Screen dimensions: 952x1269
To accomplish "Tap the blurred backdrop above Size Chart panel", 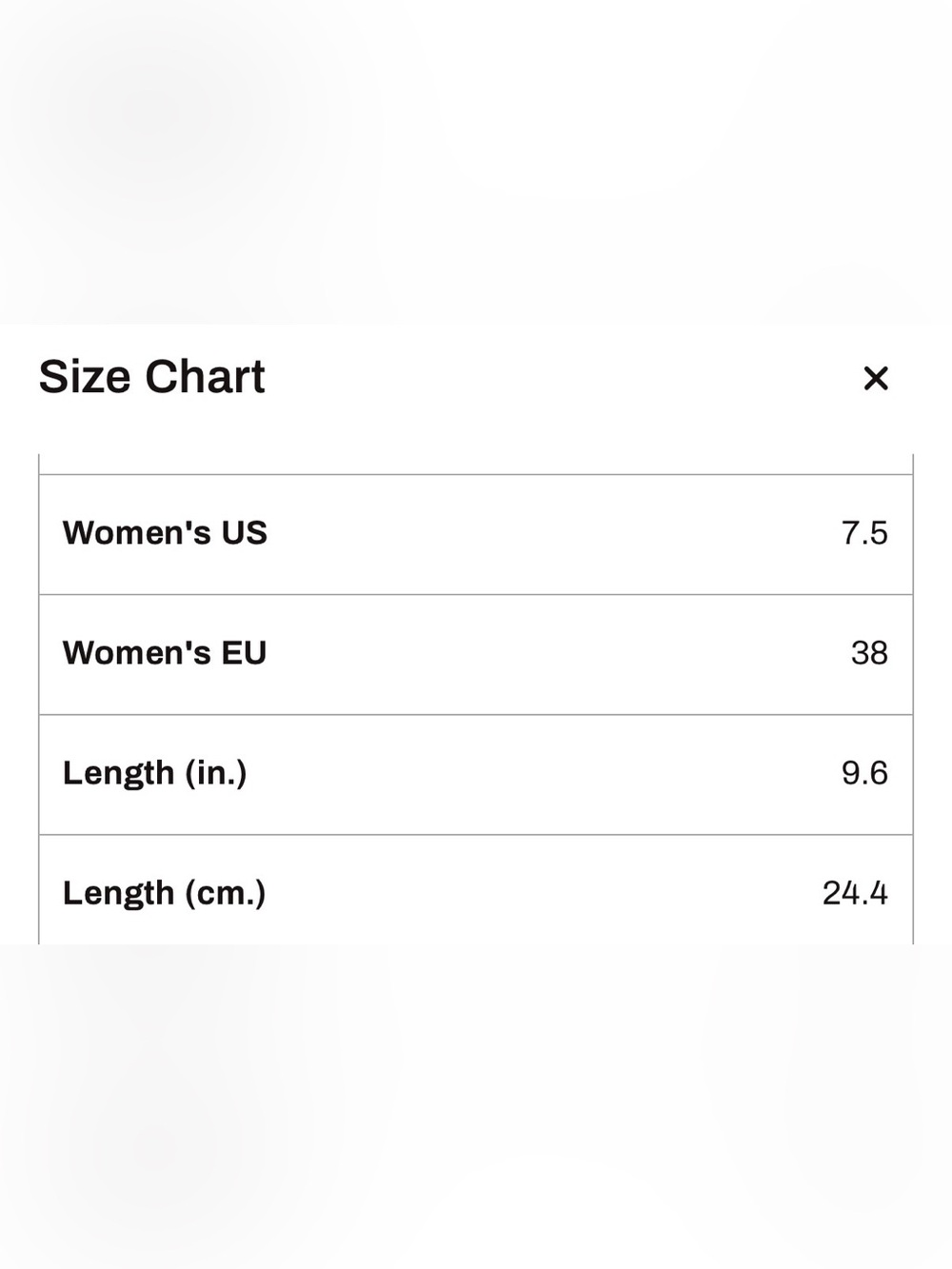I will tap(476, 162).
